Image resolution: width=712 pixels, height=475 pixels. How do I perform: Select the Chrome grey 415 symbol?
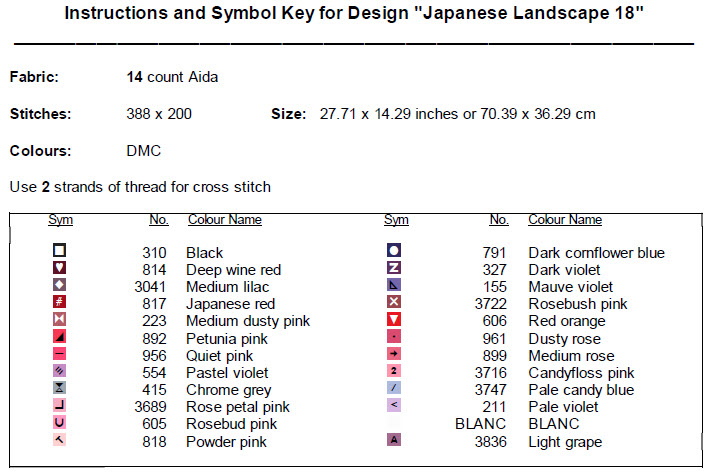click(60, 388)
